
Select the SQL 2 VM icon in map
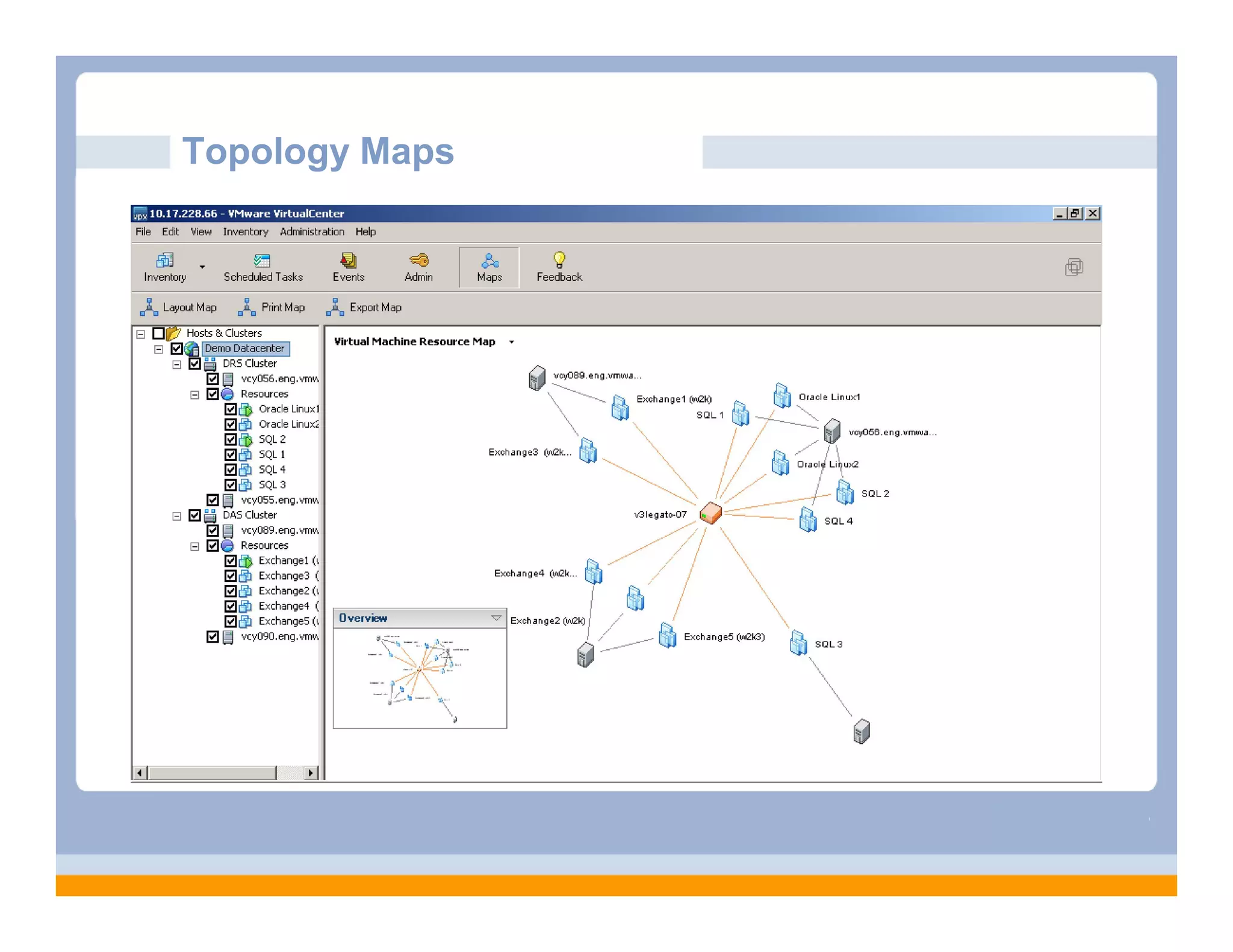(845, 492)
